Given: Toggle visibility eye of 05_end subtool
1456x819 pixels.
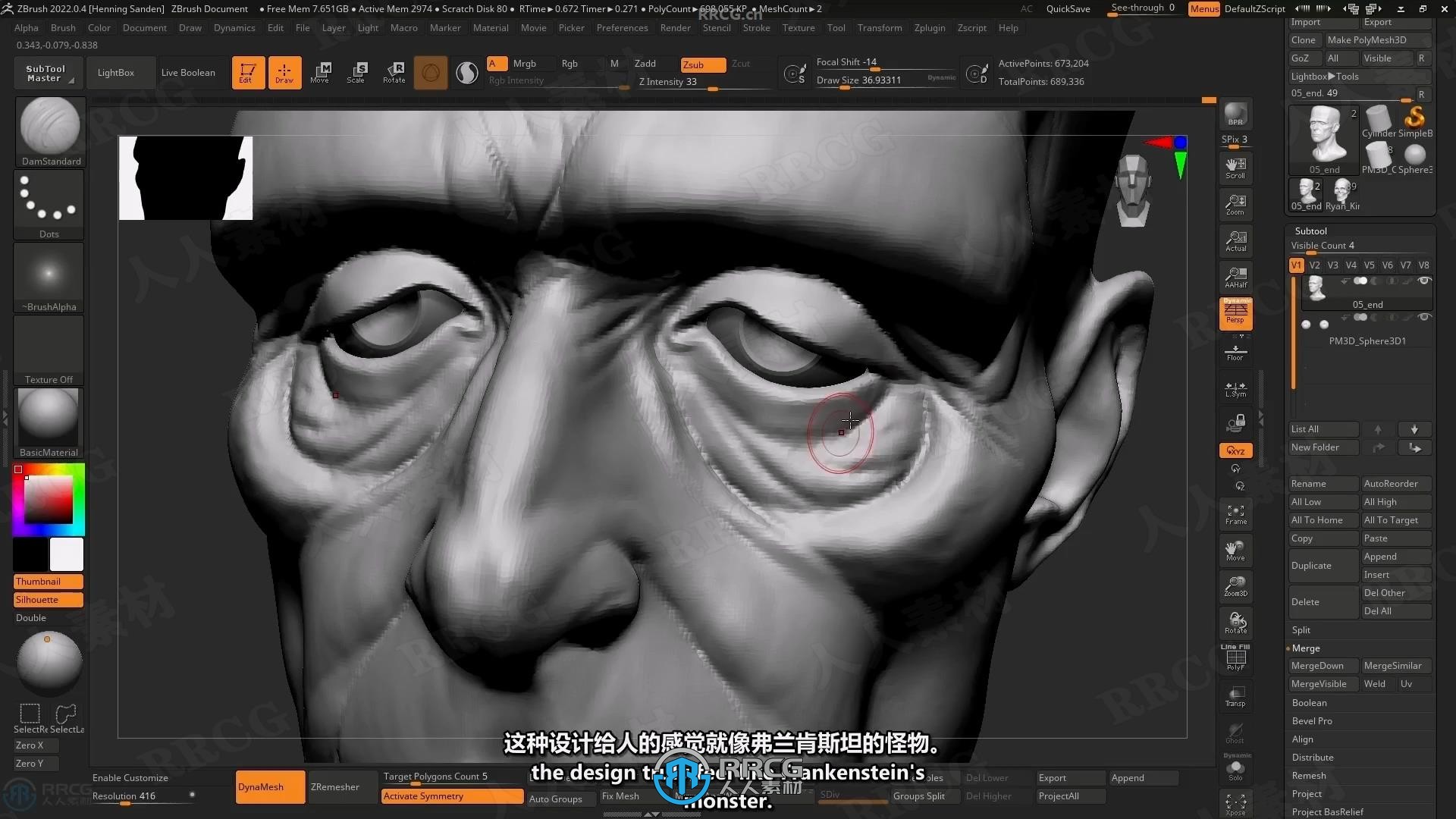Looking at the screenshot, I should pyautogui.click(x=1424, y=281).
